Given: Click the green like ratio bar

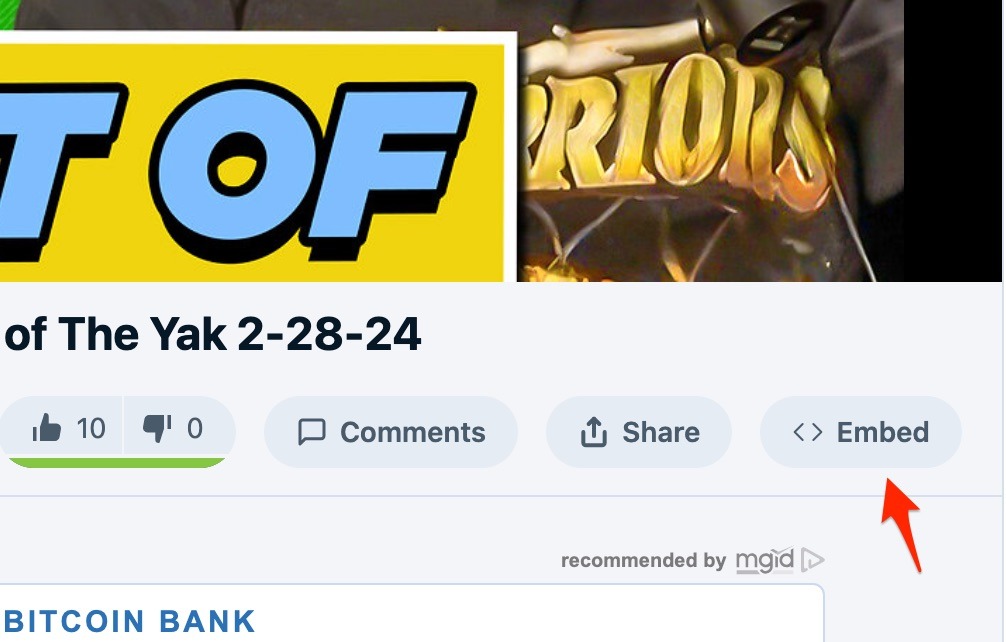Looking at the screenshot, I should (117, 462).
